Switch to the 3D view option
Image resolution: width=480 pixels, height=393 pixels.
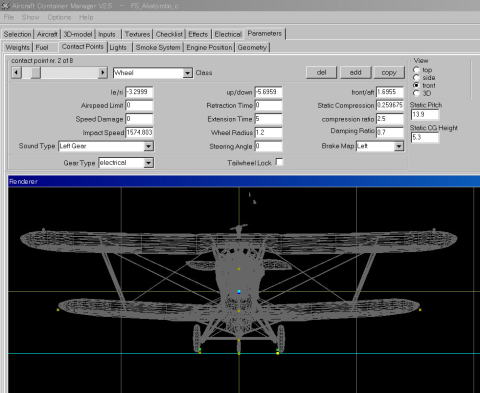[416, 93]
